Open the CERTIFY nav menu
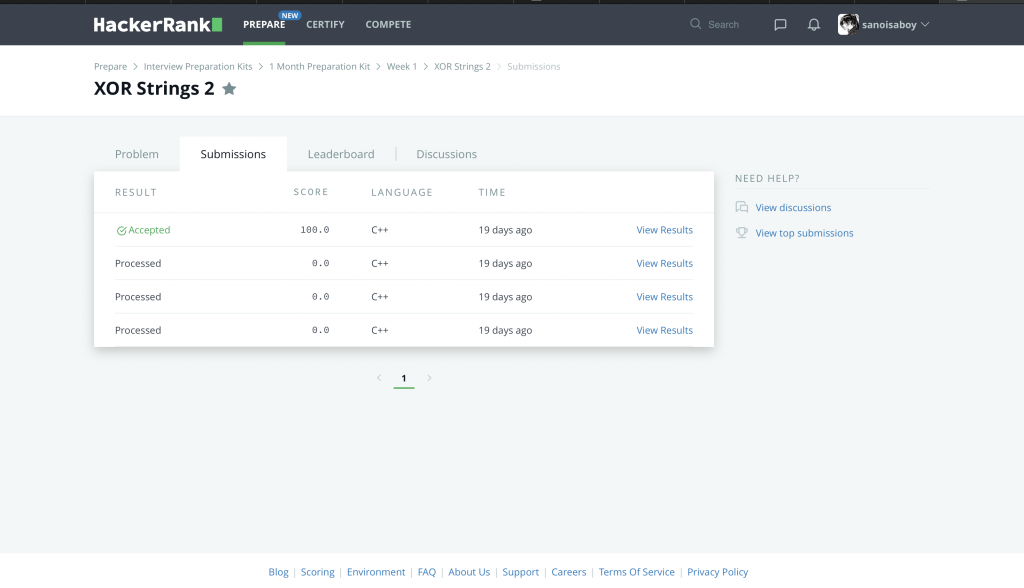This screenshot has width=1024, height=588. tap(325, 25)
